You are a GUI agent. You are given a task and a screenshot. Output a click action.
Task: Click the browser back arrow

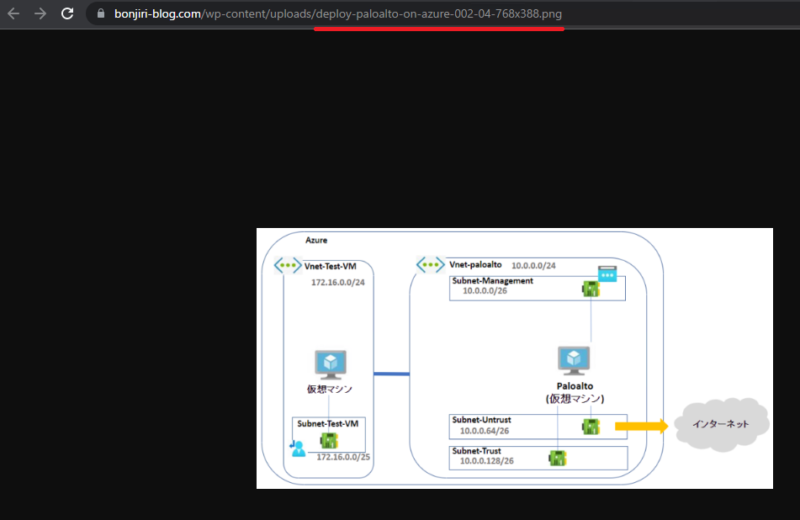(x=14, y=14)
